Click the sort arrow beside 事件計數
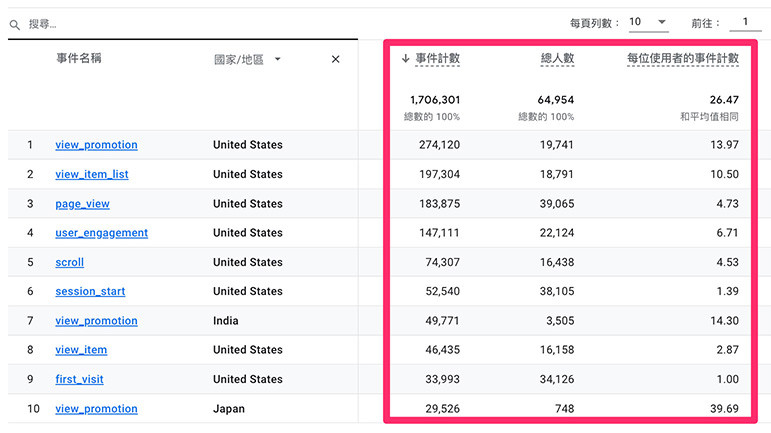Screen dimensions: 771x433 coord(405,59)
